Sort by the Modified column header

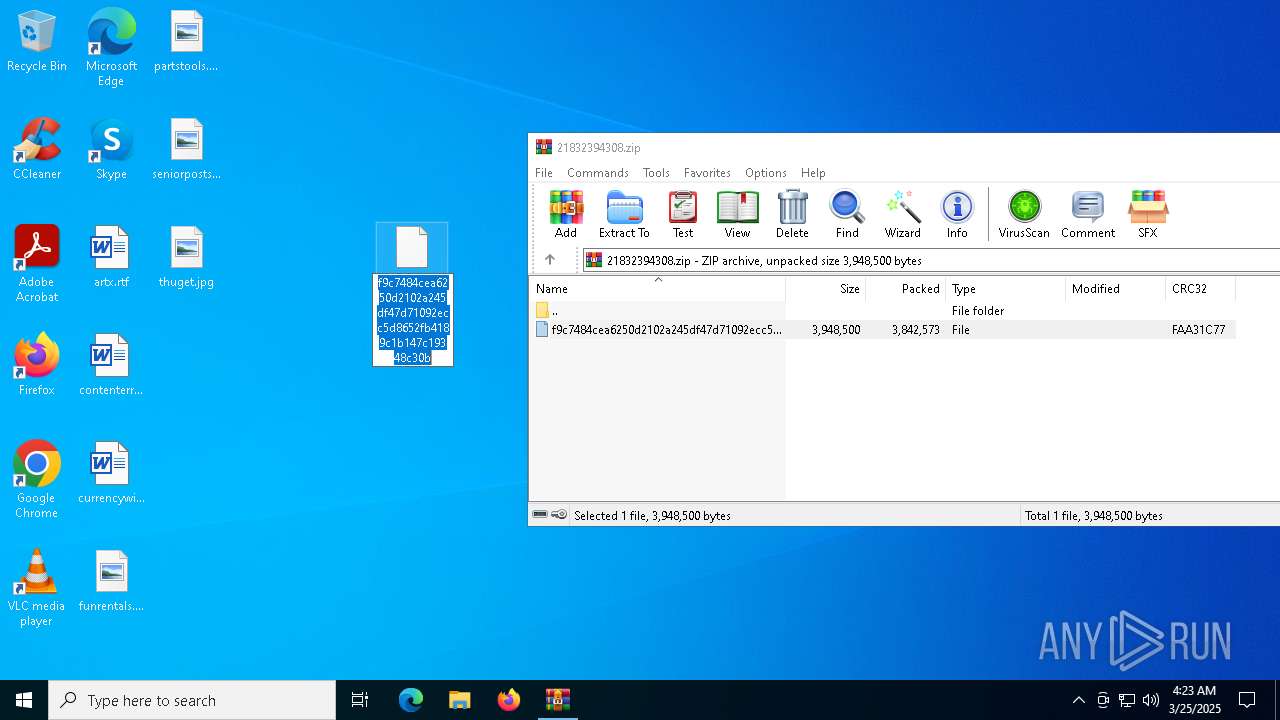click(1116, 289)
